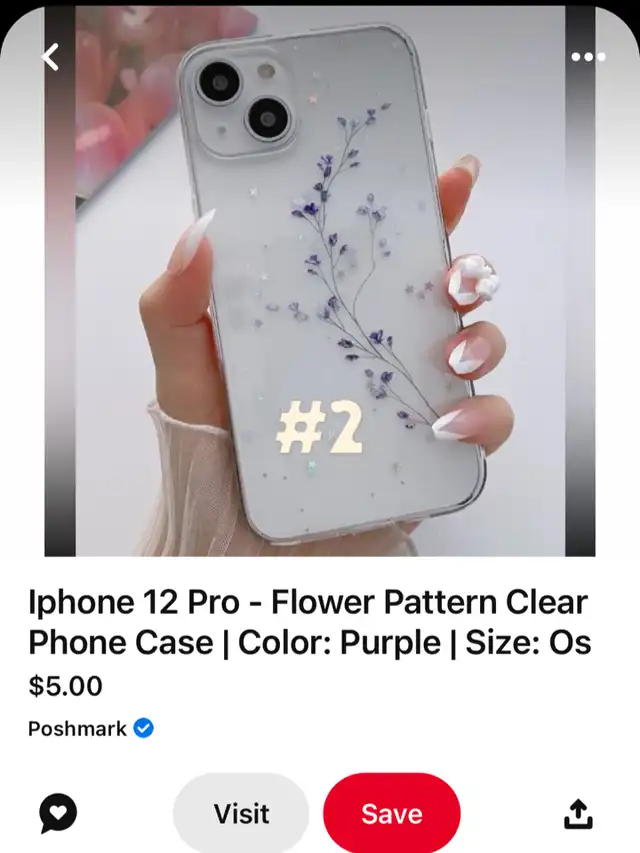Tap the dark bar right of the image
The height and width of the screenshot is (853, 640).
point(580,281)
